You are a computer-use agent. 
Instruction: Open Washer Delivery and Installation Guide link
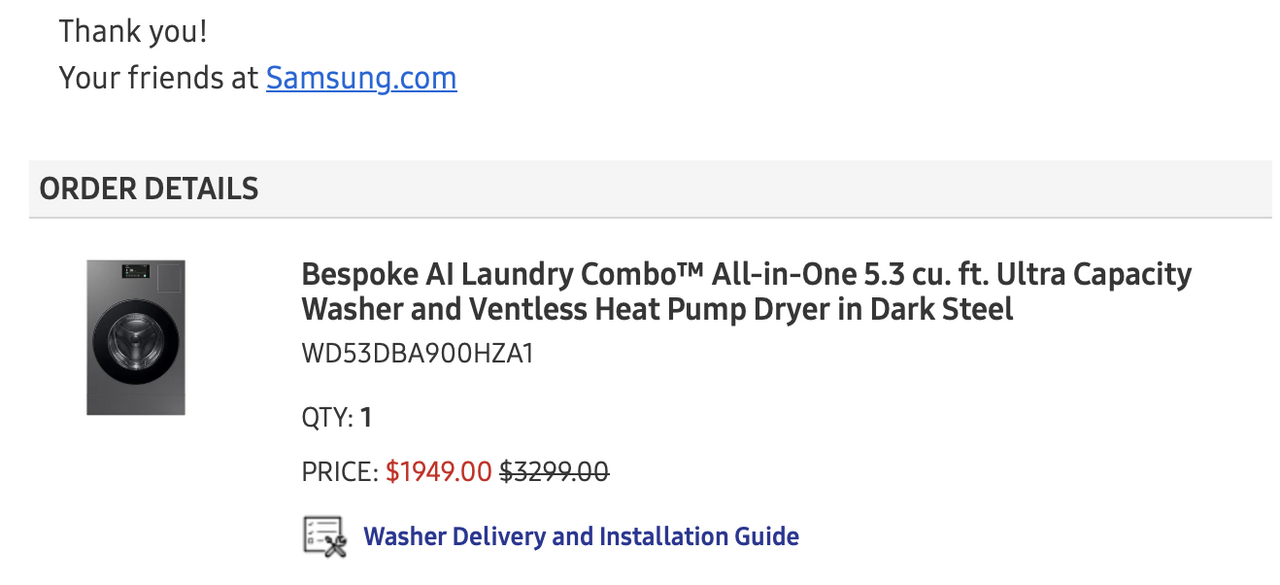(580, 537)
